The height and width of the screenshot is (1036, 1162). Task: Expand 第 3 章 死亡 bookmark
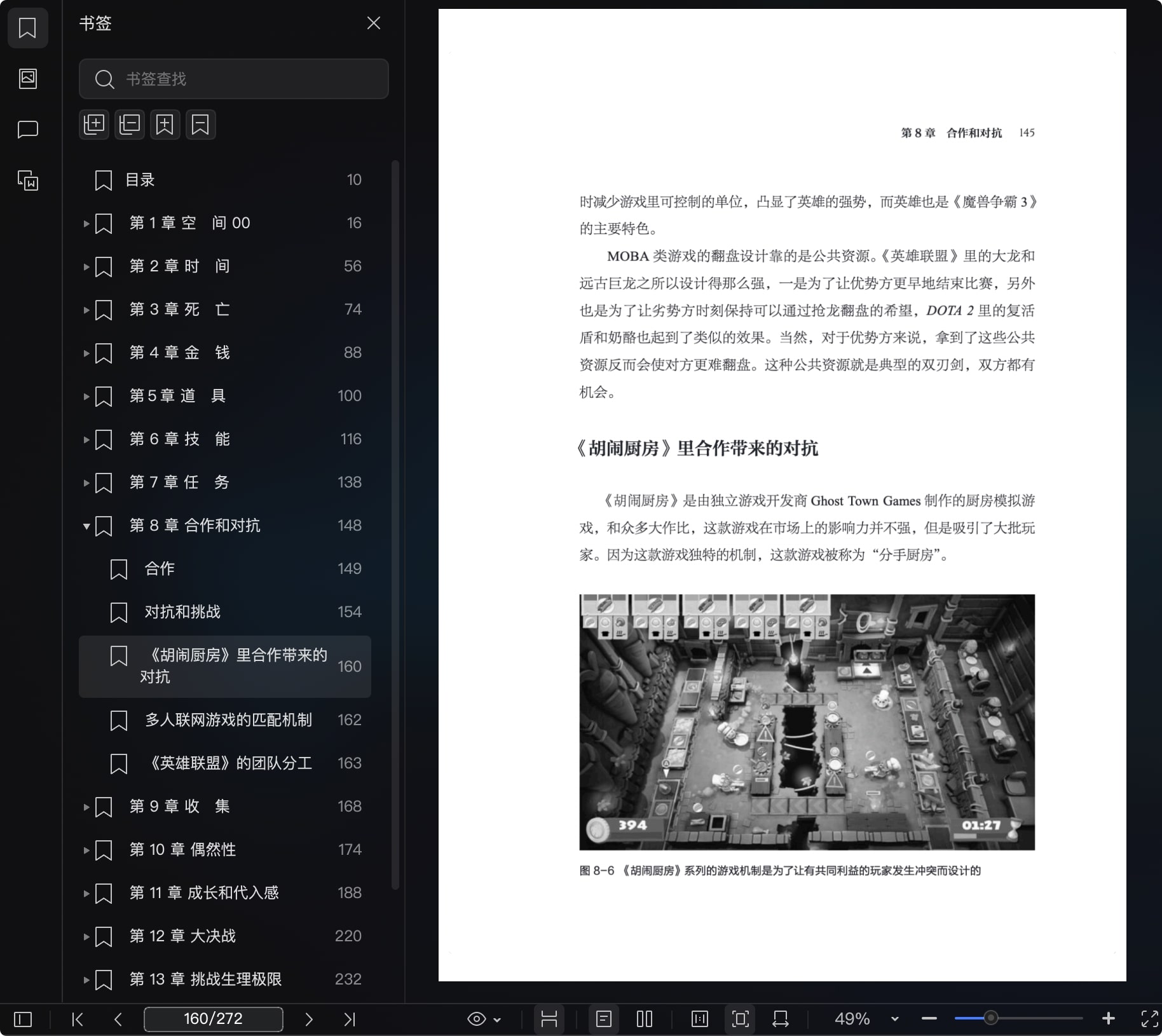tap(86, 310)
